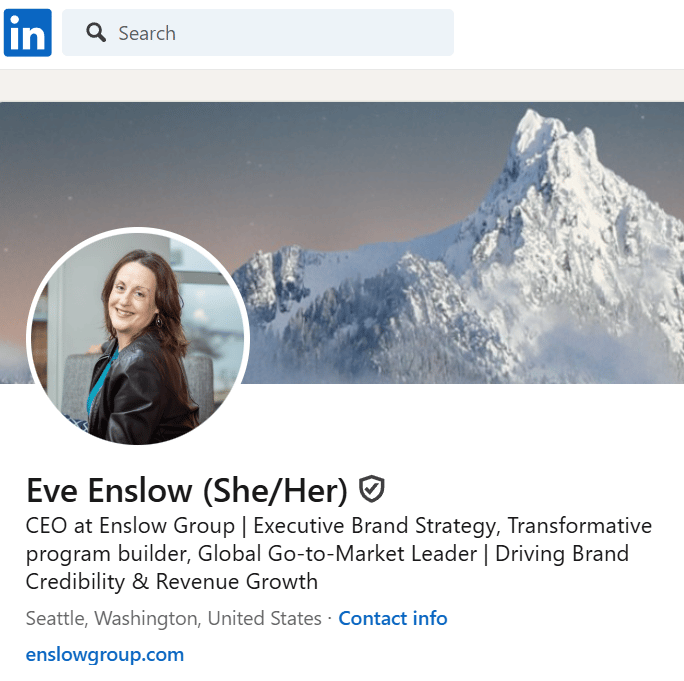Screen dimensions: 684x681
Task: Click the verification shield badge beside the name
Action: tap(371, 489)
